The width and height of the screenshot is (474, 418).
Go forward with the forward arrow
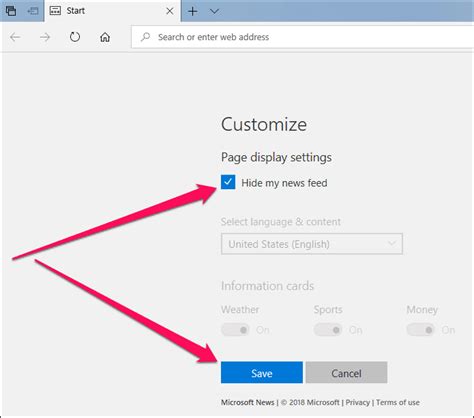point(45,37)
